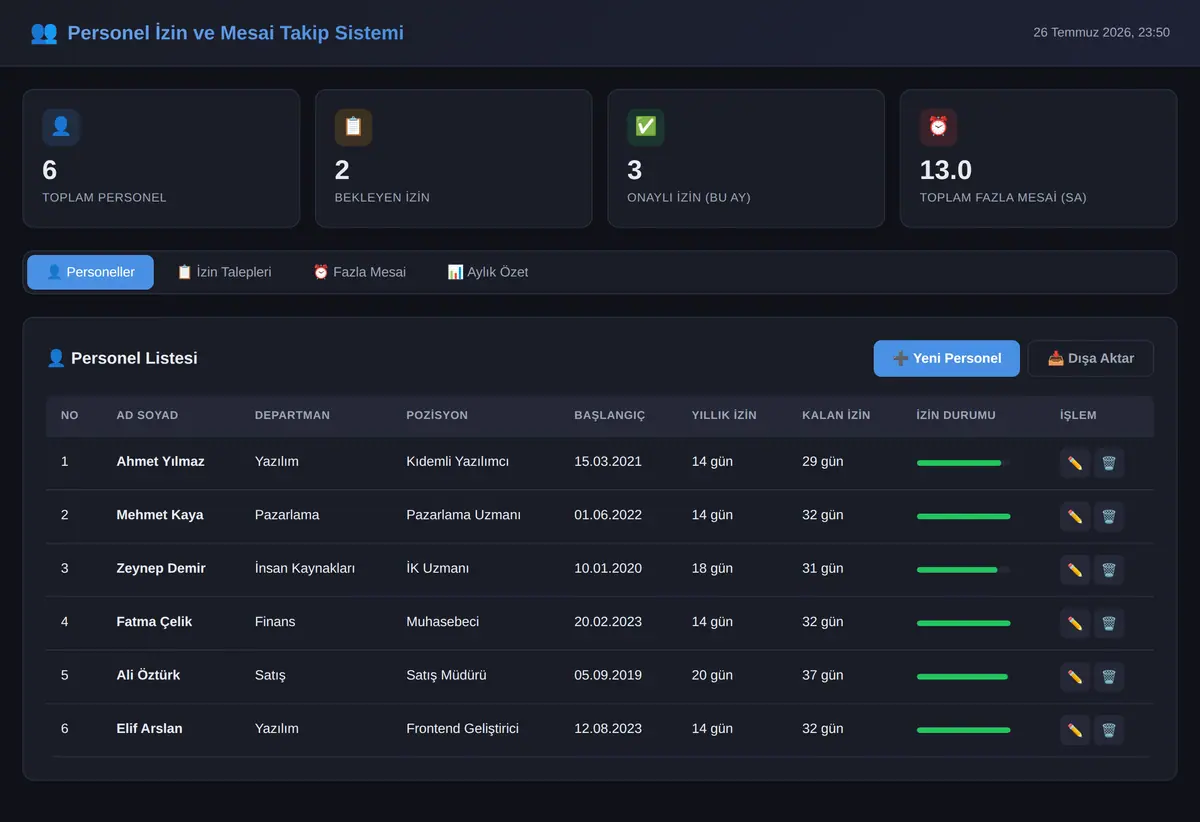Remove Mehmet Kaya with the trash icon

point(1109,516)
